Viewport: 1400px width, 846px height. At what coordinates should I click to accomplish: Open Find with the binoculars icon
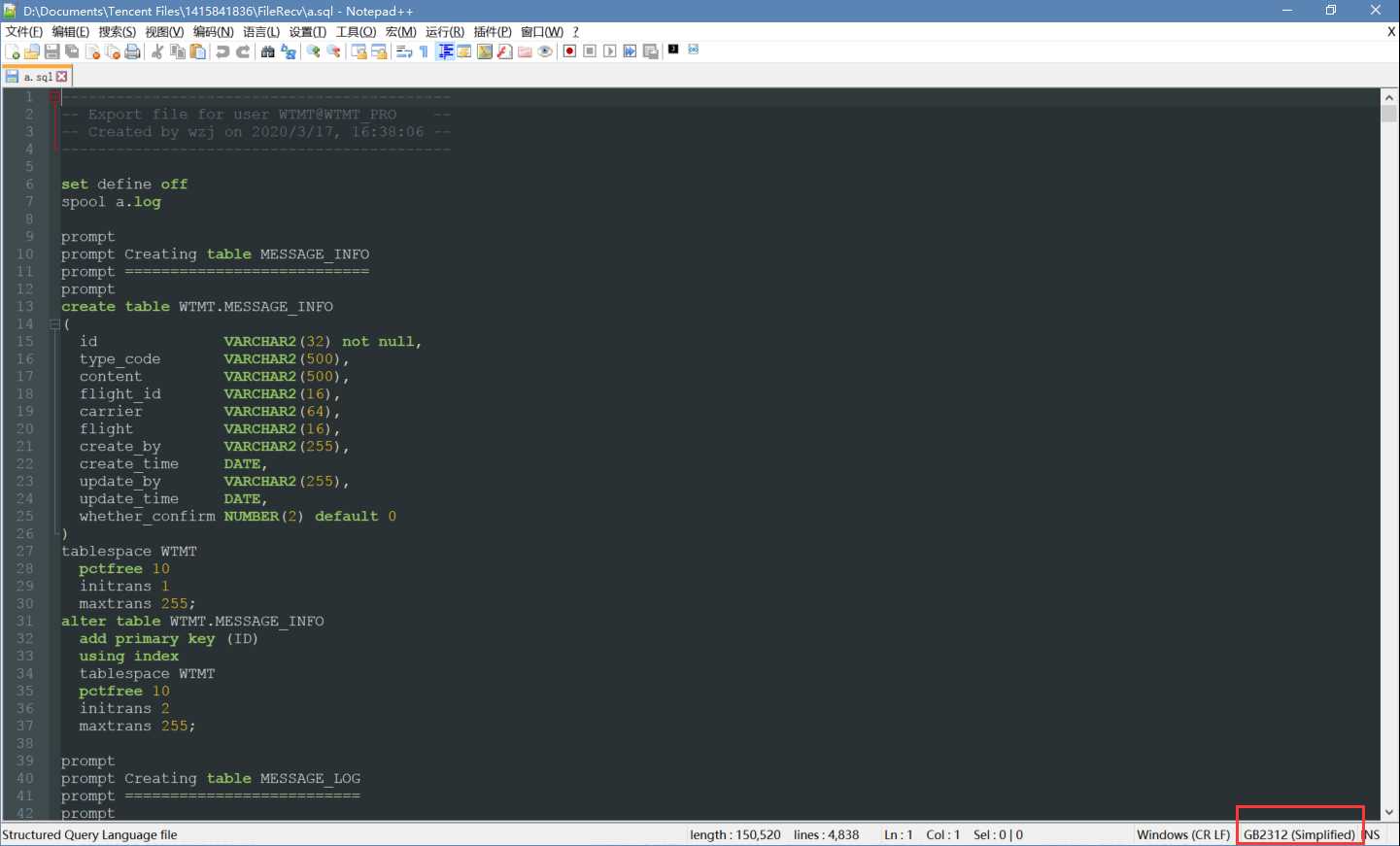click(268, 51)
